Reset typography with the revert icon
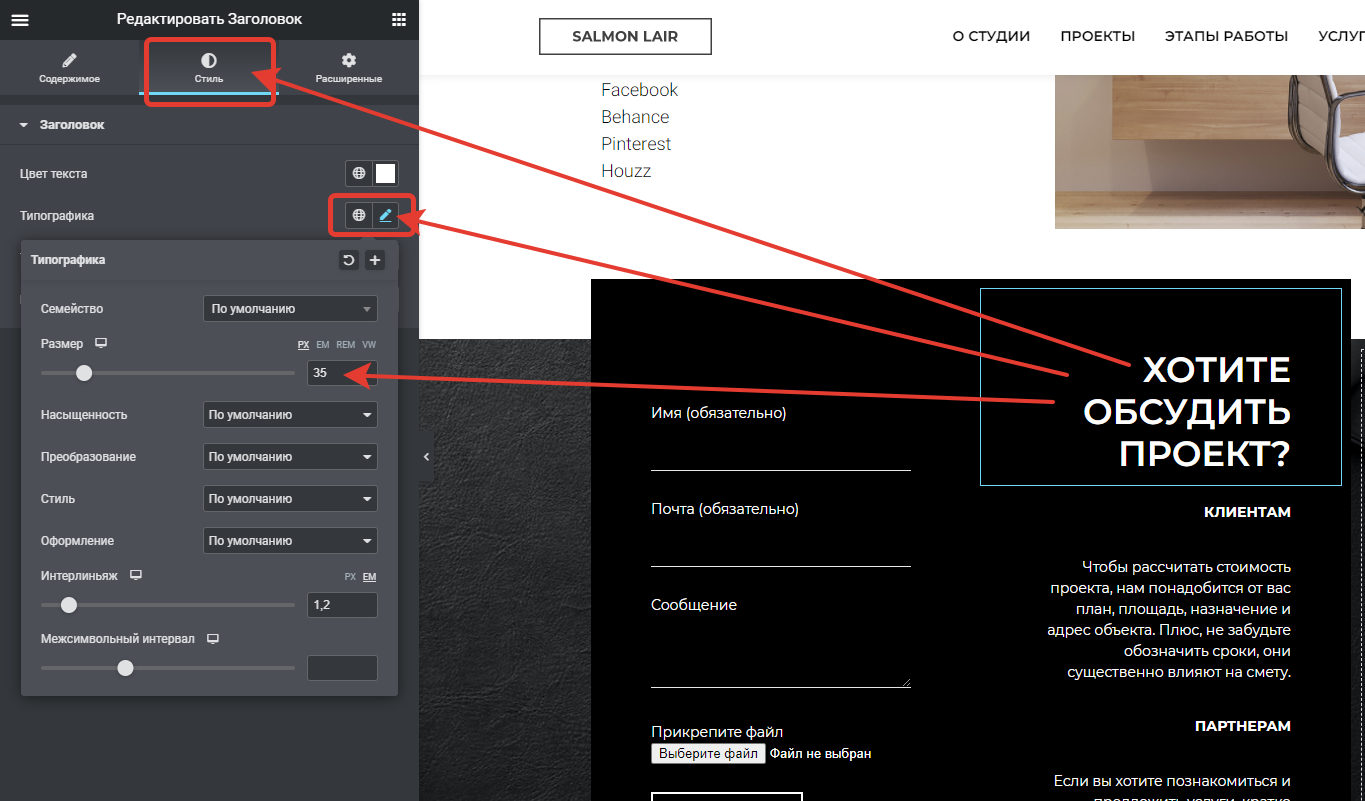 (348, 260)
